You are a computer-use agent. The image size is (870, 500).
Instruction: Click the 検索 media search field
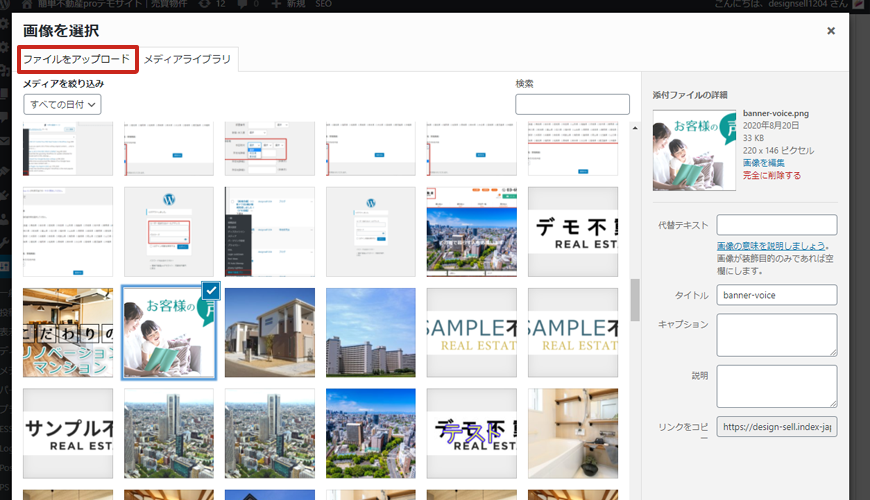tap(572, 104)
